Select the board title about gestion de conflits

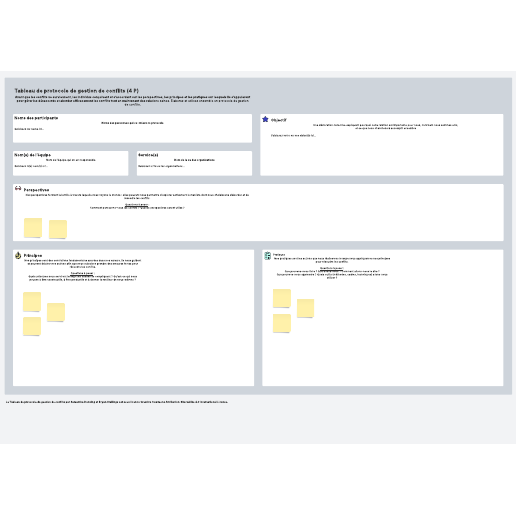(77, 91)
